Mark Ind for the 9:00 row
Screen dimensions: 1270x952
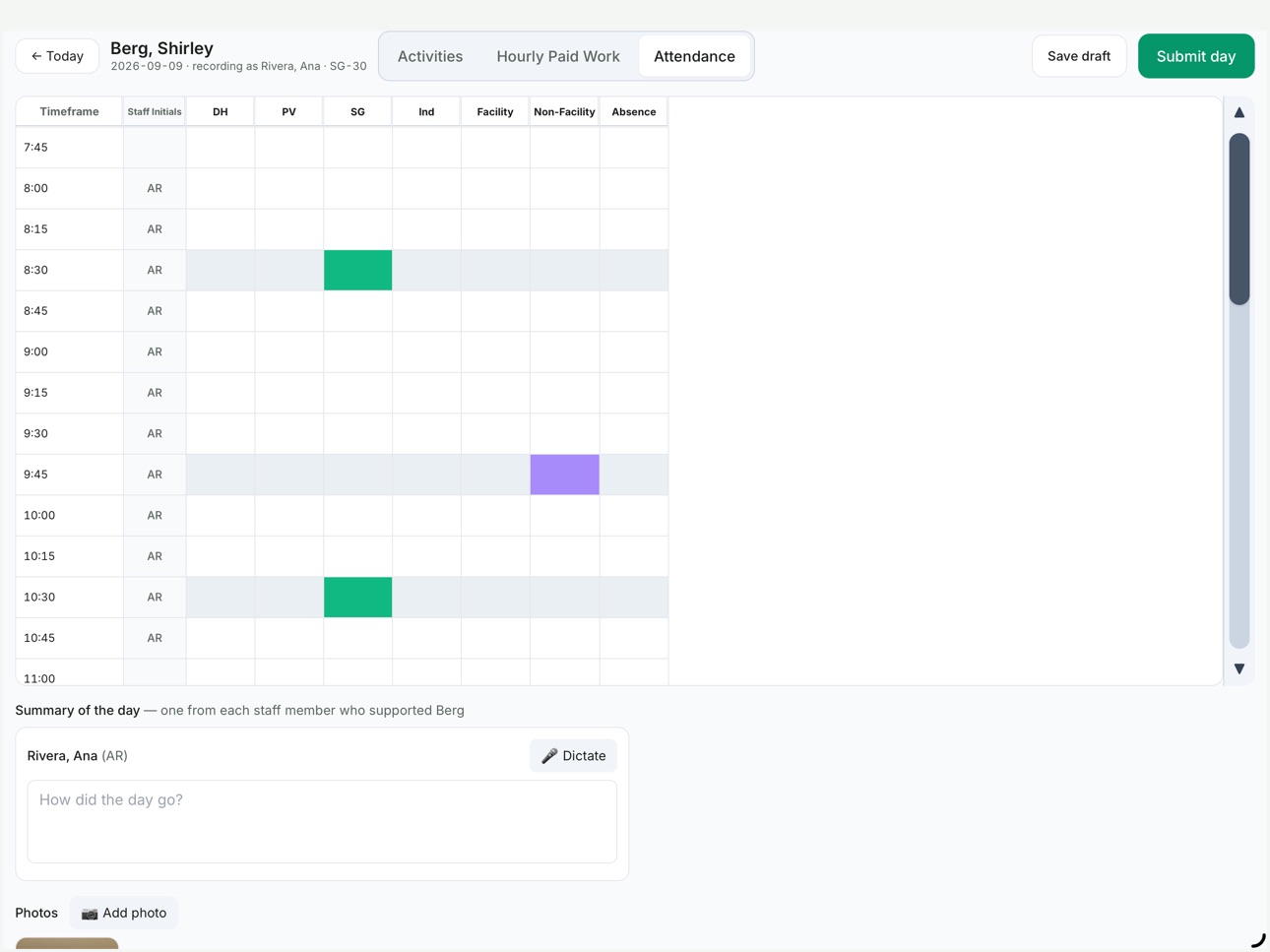[x=426, y=351]
